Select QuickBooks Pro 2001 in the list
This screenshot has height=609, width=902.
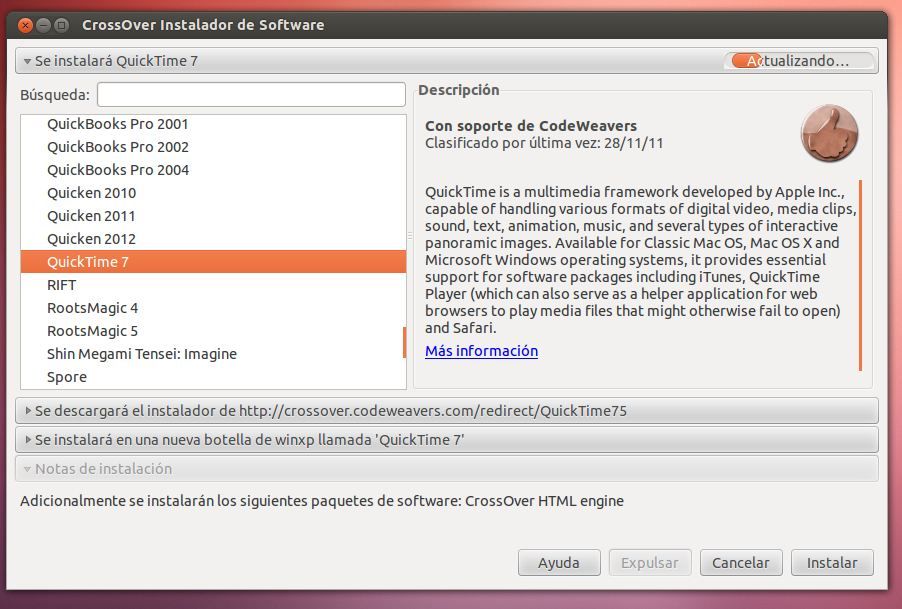click(x=213, y=124)
